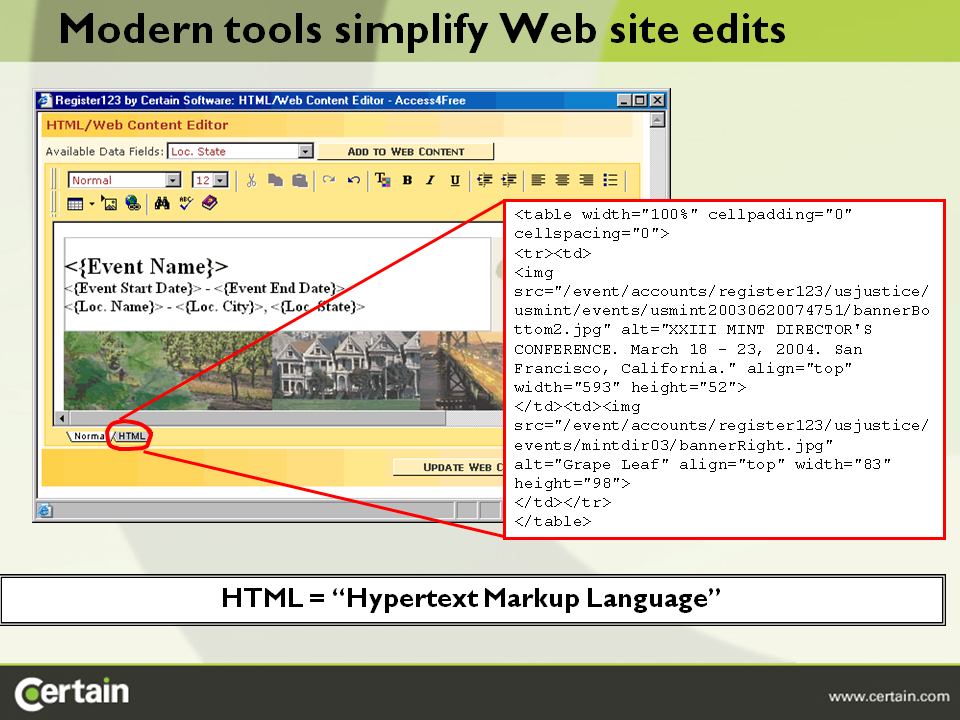Toggle Italic formatting button
Image resolution: width=960 pixels, height=720 pixels.
[430, 180]
